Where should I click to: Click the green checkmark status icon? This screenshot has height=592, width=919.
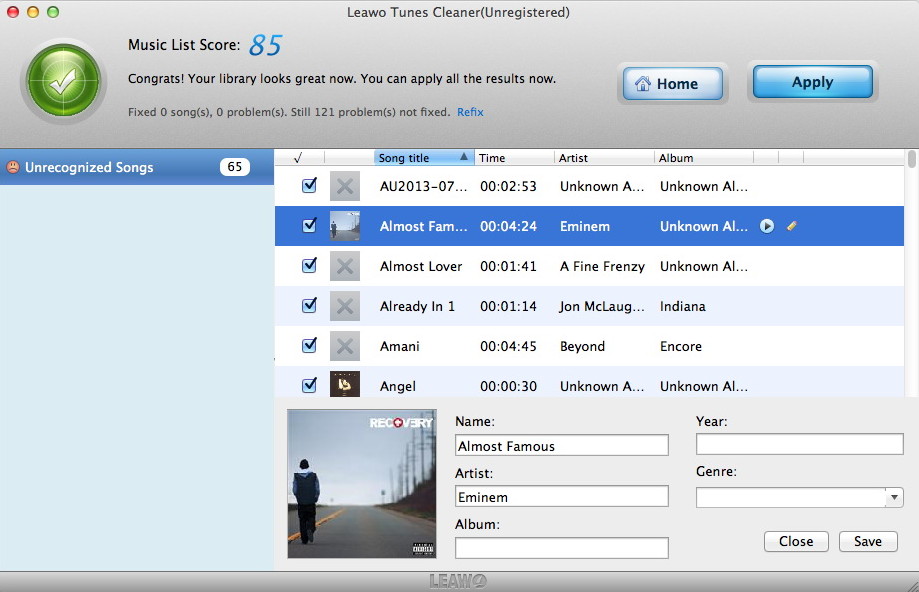click(63, 80)
